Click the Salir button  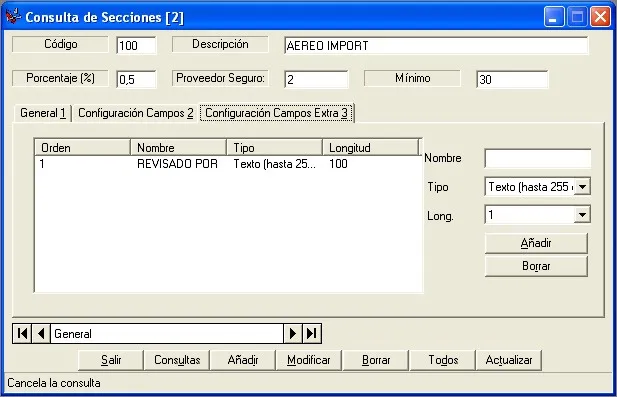pyautogui.click(x=111, y=360)
